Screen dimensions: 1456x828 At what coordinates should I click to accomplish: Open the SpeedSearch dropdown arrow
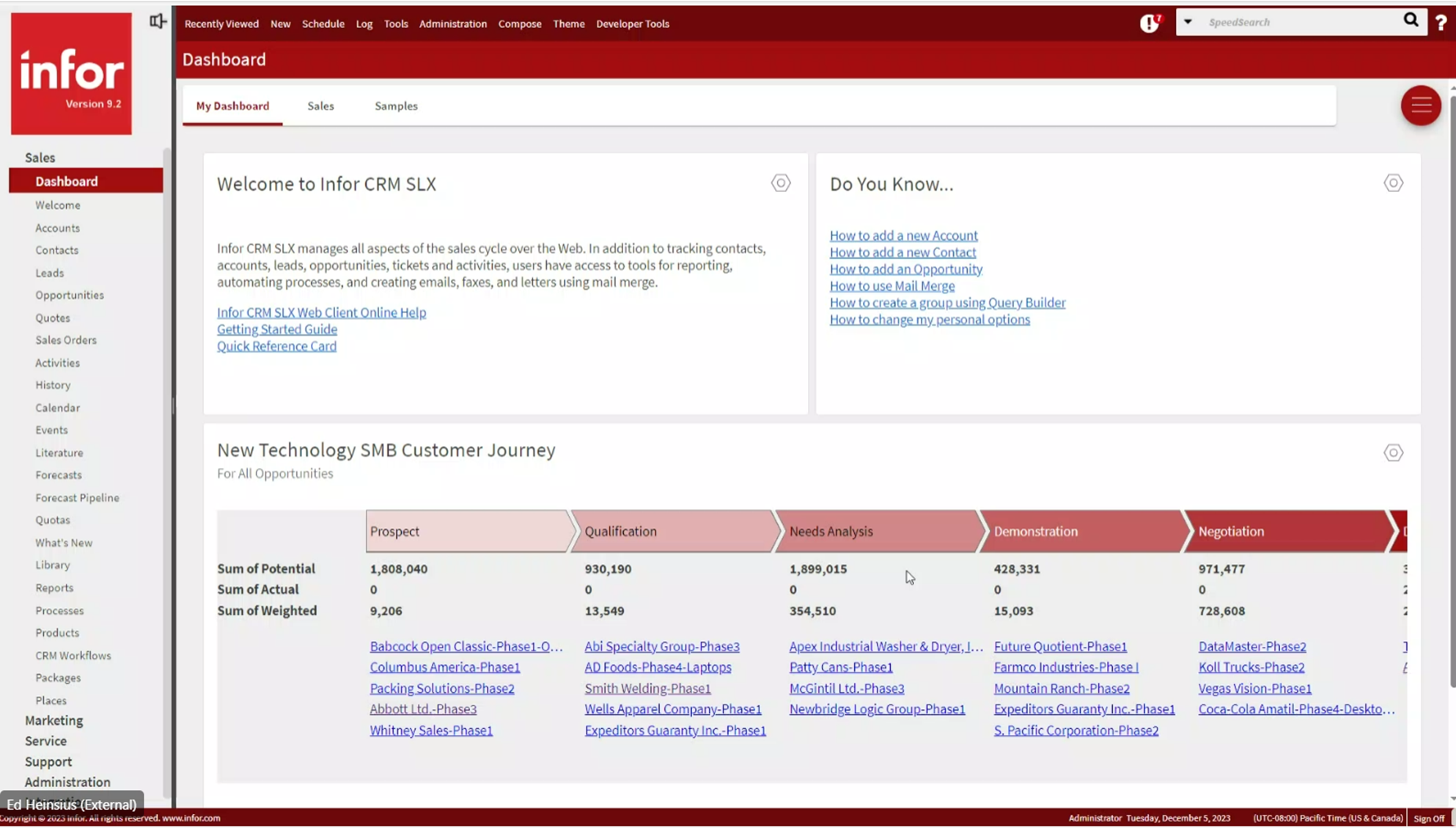click(1188, 22)
